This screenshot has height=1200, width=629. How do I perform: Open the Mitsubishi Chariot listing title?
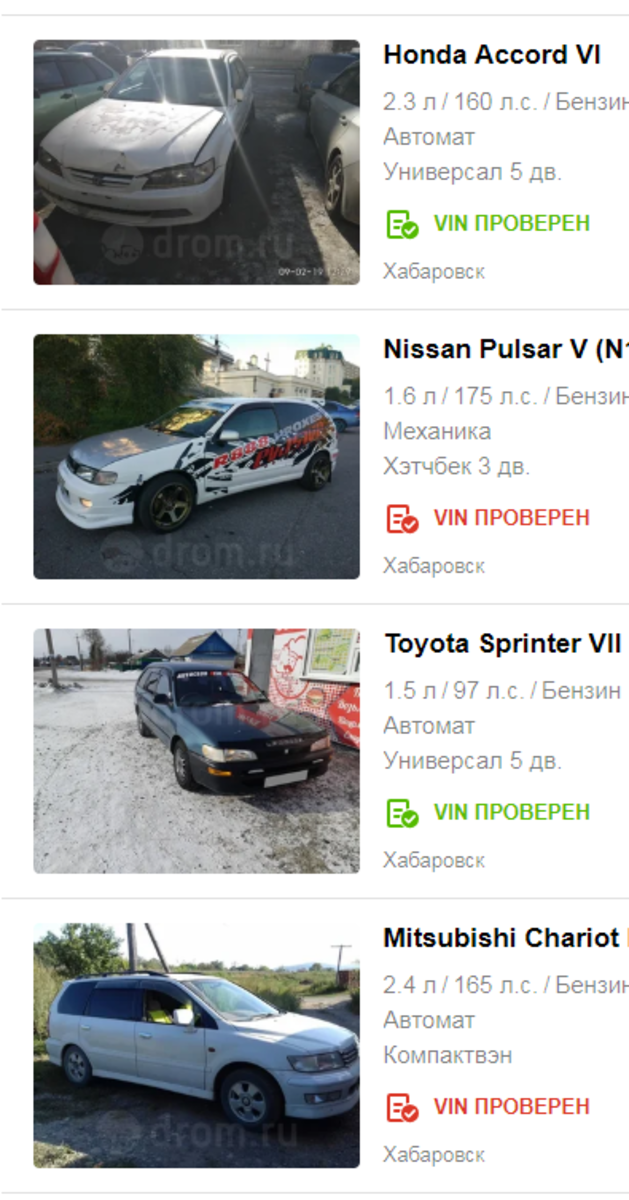506,938
